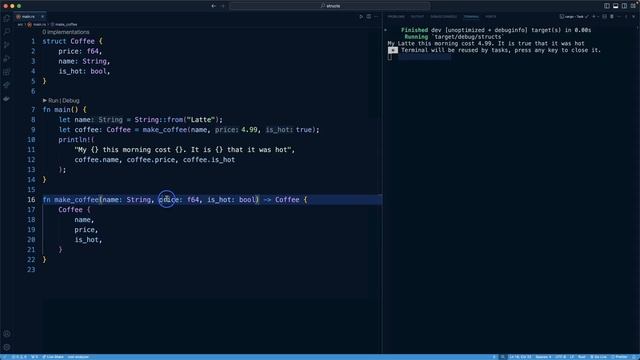This screenshot has height=360, width=640.
Task: Click 'make_coffee' call on line 9
Action: (165, 129)
